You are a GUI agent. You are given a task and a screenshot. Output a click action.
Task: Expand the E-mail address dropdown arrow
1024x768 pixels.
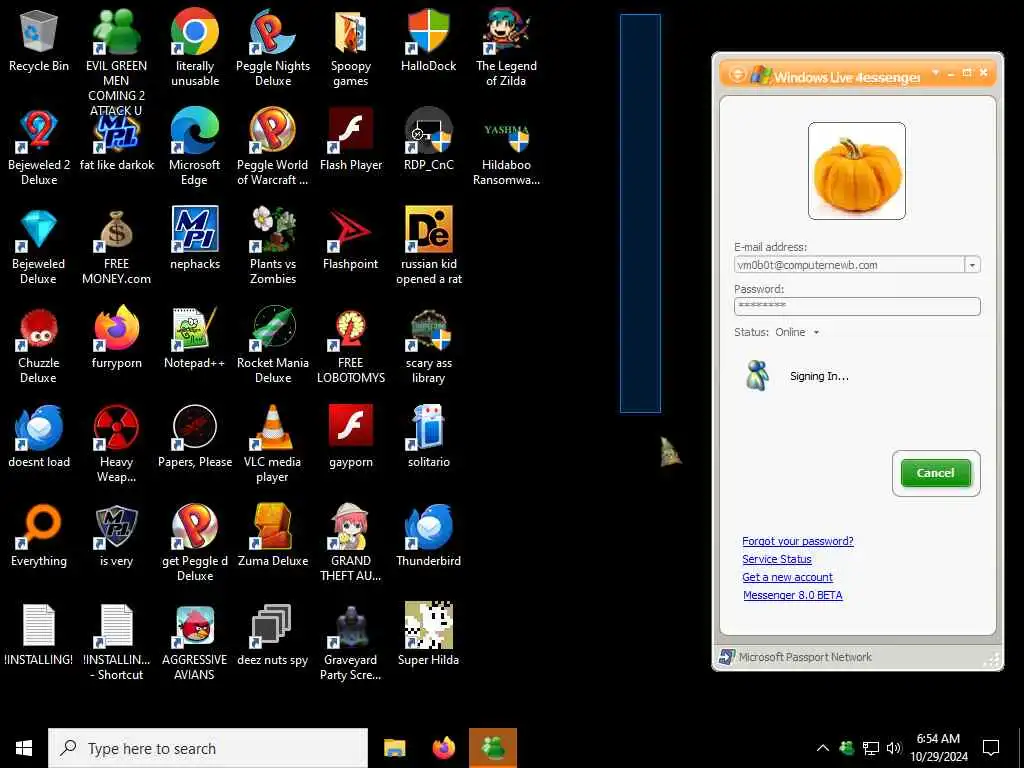point(972,265)
